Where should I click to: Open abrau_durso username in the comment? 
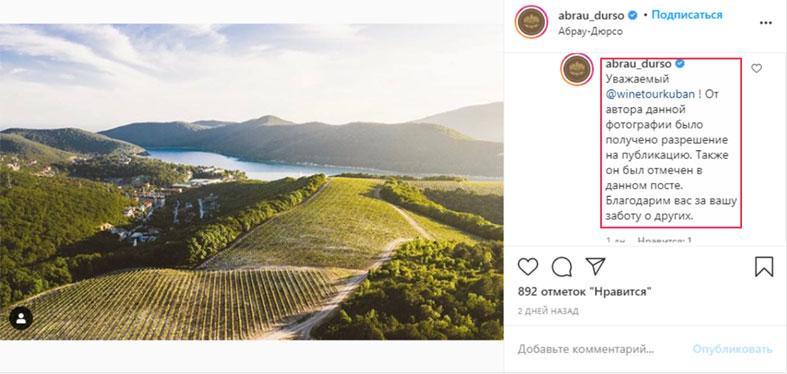tap(638, 64)
